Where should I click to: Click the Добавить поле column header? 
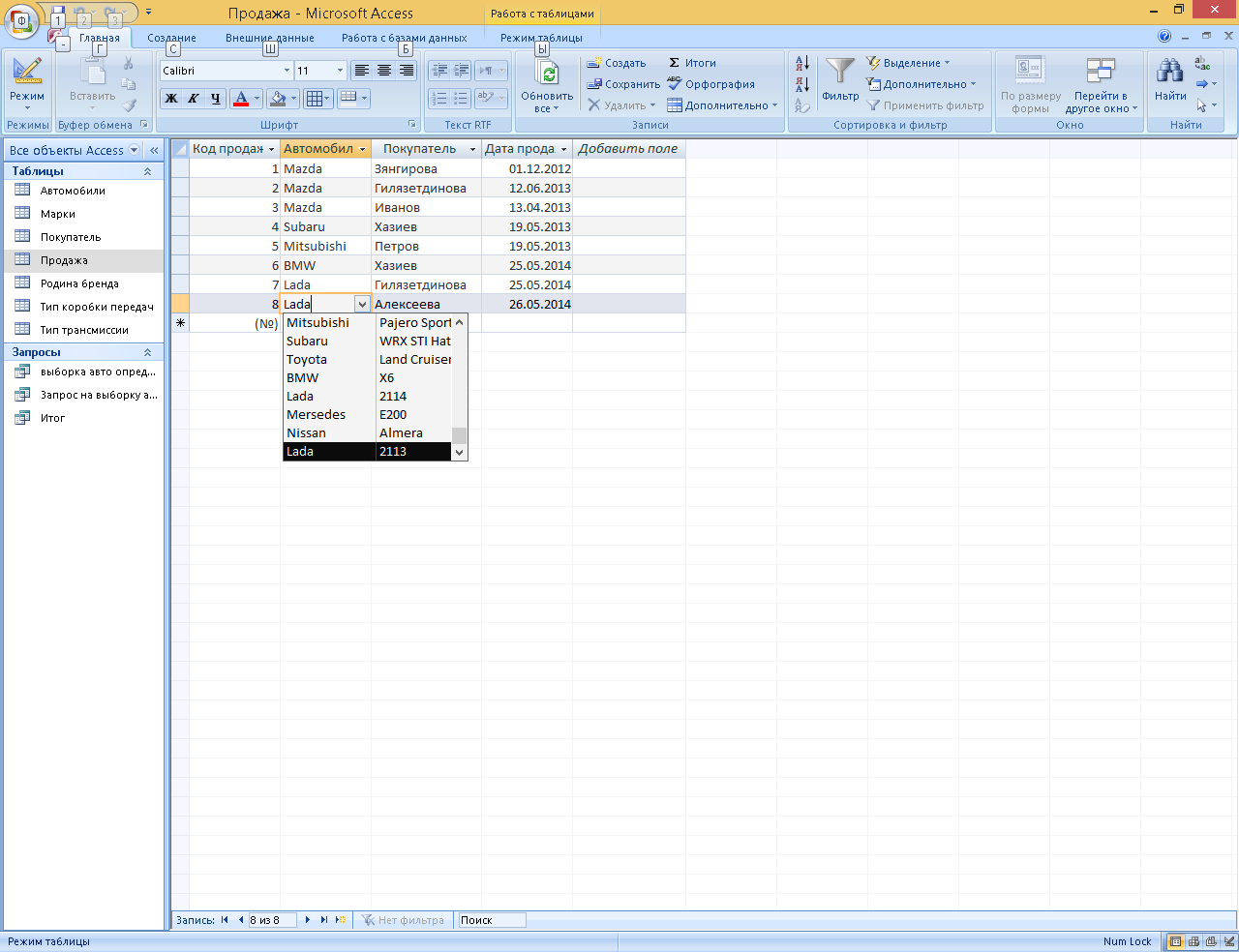(628, 149)
